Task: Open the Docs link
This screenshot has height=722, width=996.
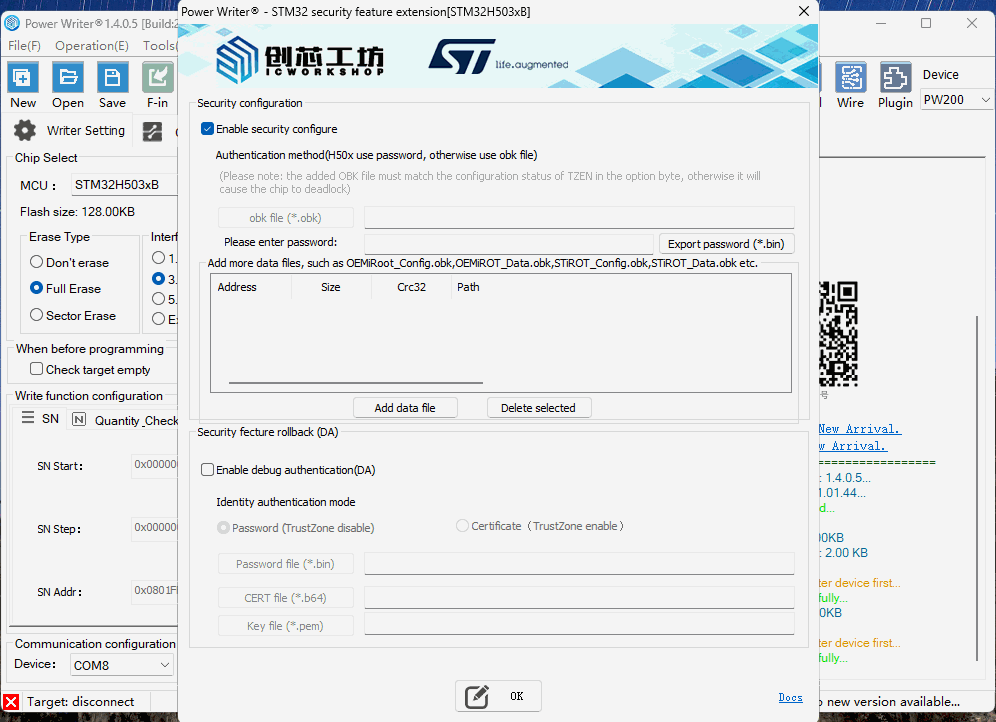Action: (790, 697)
